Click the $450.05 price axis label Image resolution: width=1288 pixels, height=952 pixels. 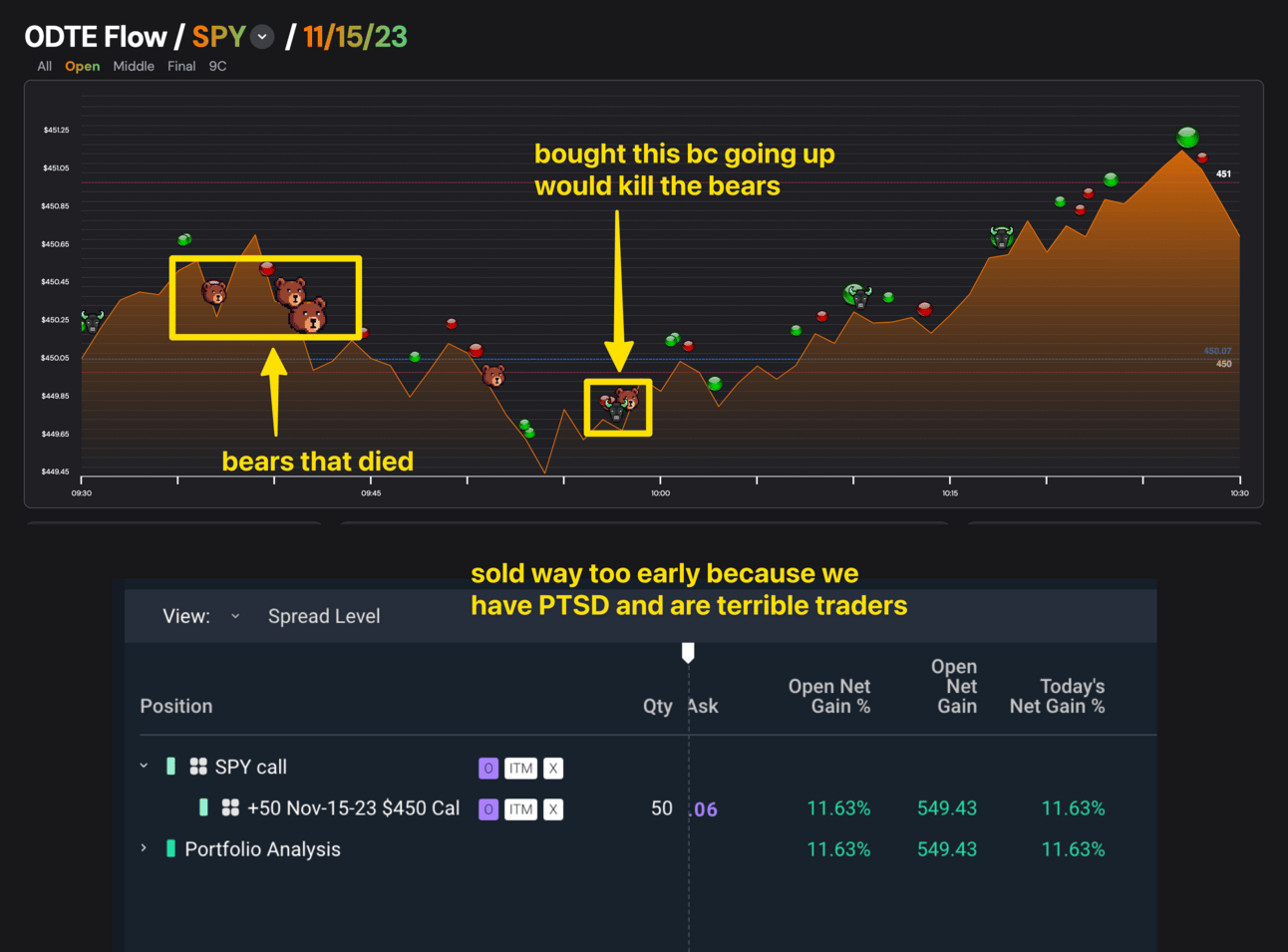pyautogui.click(x=56, y=358)
